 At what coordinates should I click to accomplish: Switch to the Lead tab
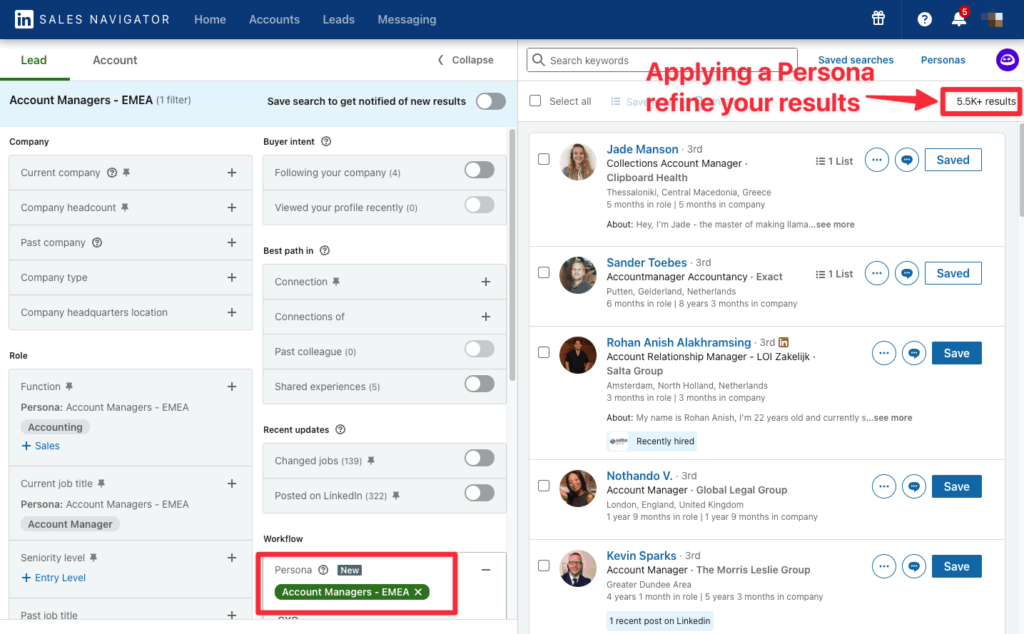tap(34, 60)
